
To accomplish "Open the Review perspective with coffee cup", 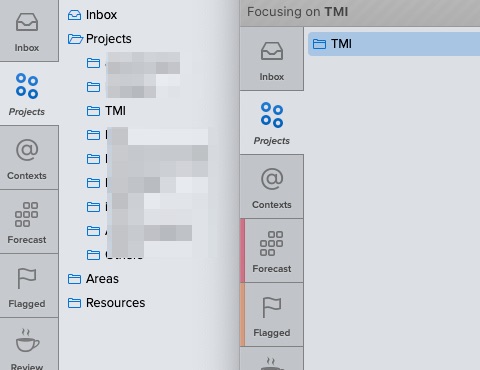I will (29, 344).
